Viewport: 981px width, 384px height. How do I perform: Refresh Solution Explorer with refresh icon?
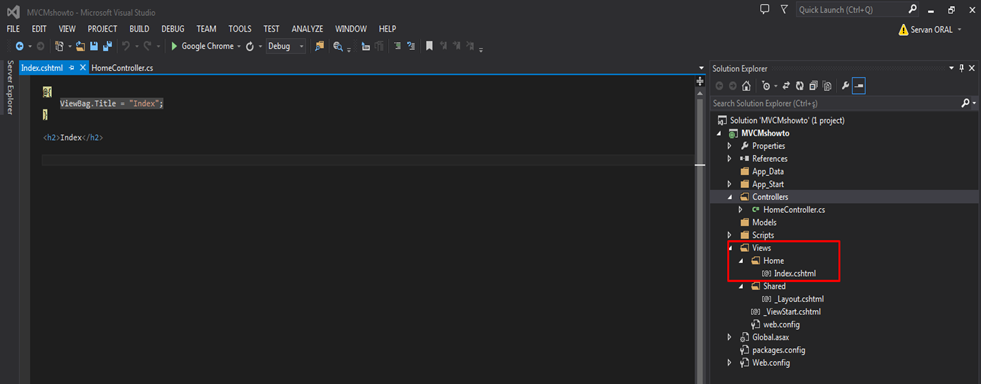click(x=800, y=86)
